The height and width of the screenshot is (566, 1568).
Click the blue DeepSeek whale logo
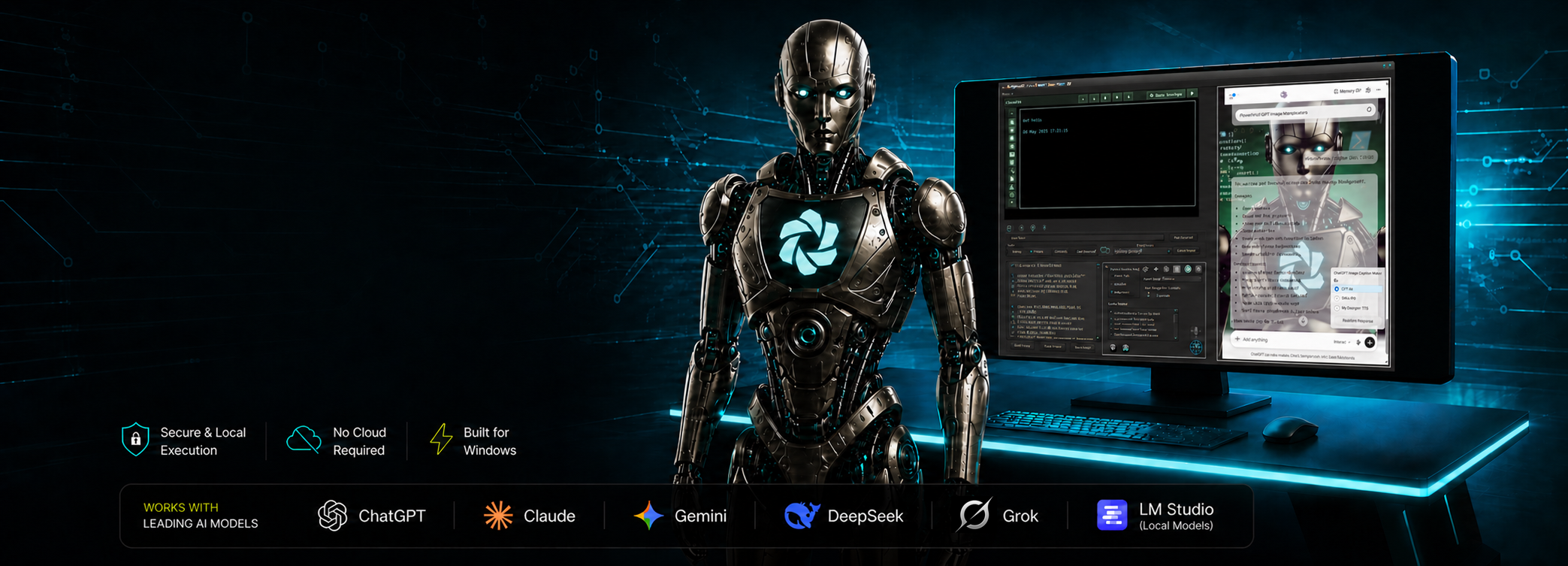click(802, 516)
